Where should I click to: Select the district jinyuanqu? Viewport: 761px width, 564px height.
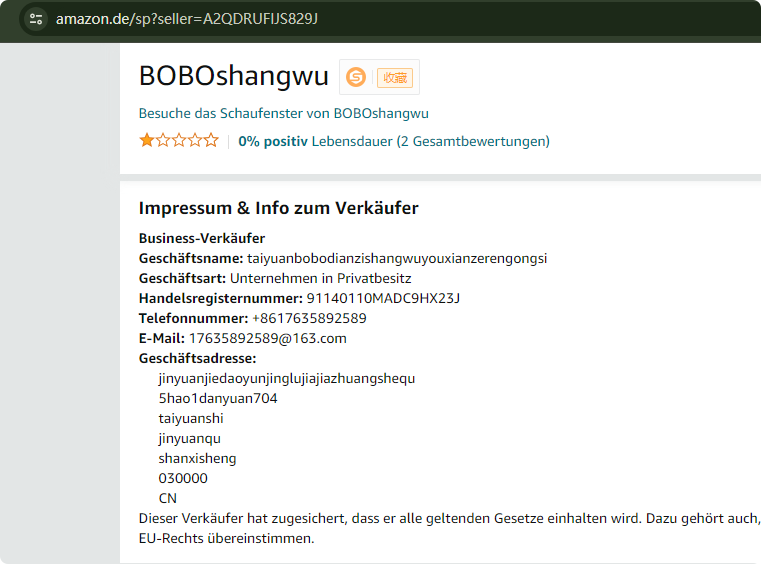tap(190, 438)
